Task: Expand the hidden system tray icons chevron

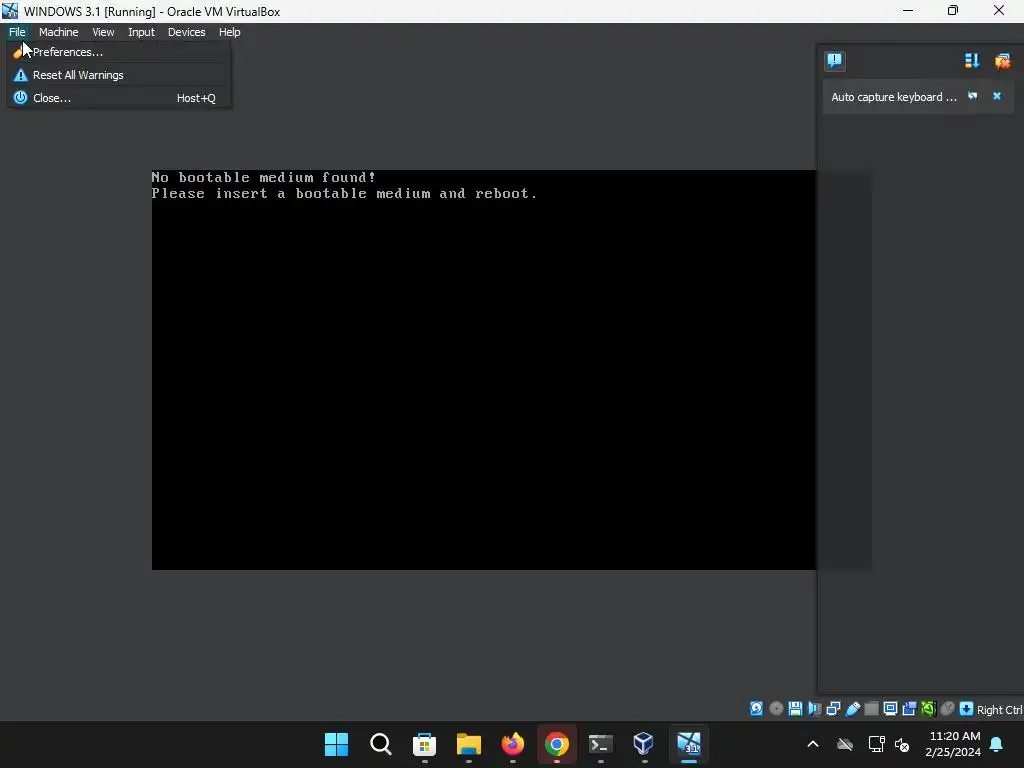Action: 813,744
